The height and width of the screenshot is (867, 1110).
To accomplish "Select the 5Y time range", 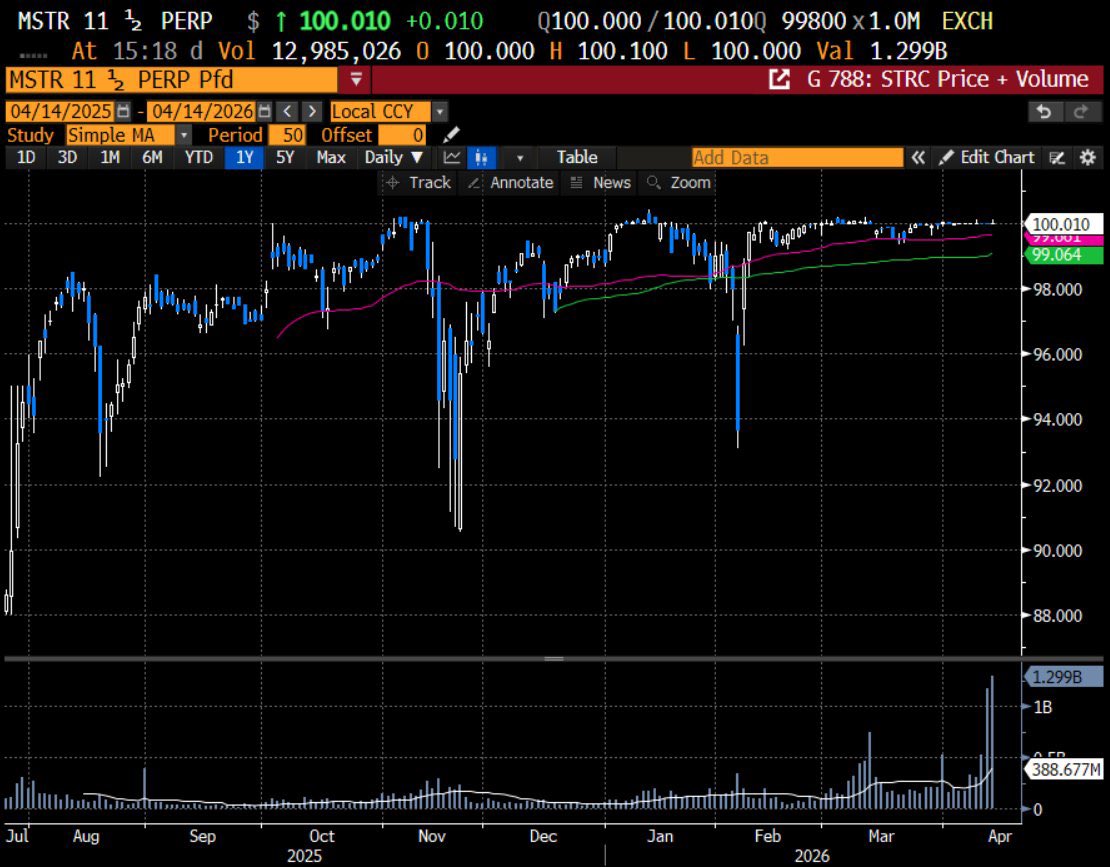I will (x=285, y=158).
